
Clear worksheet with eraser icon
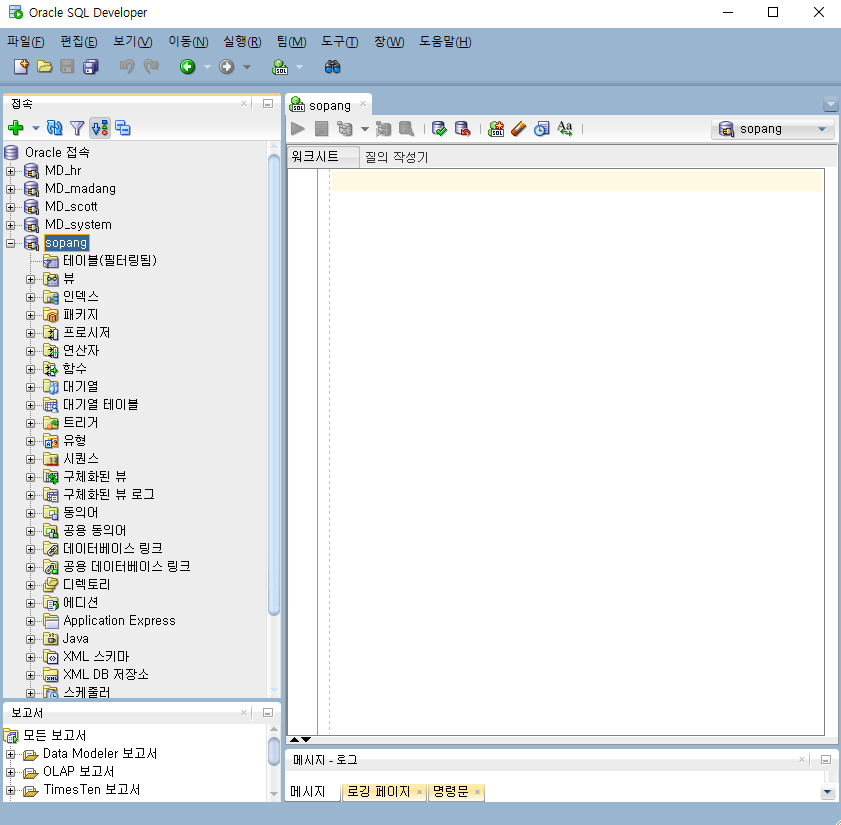click(x=519, y=129)
